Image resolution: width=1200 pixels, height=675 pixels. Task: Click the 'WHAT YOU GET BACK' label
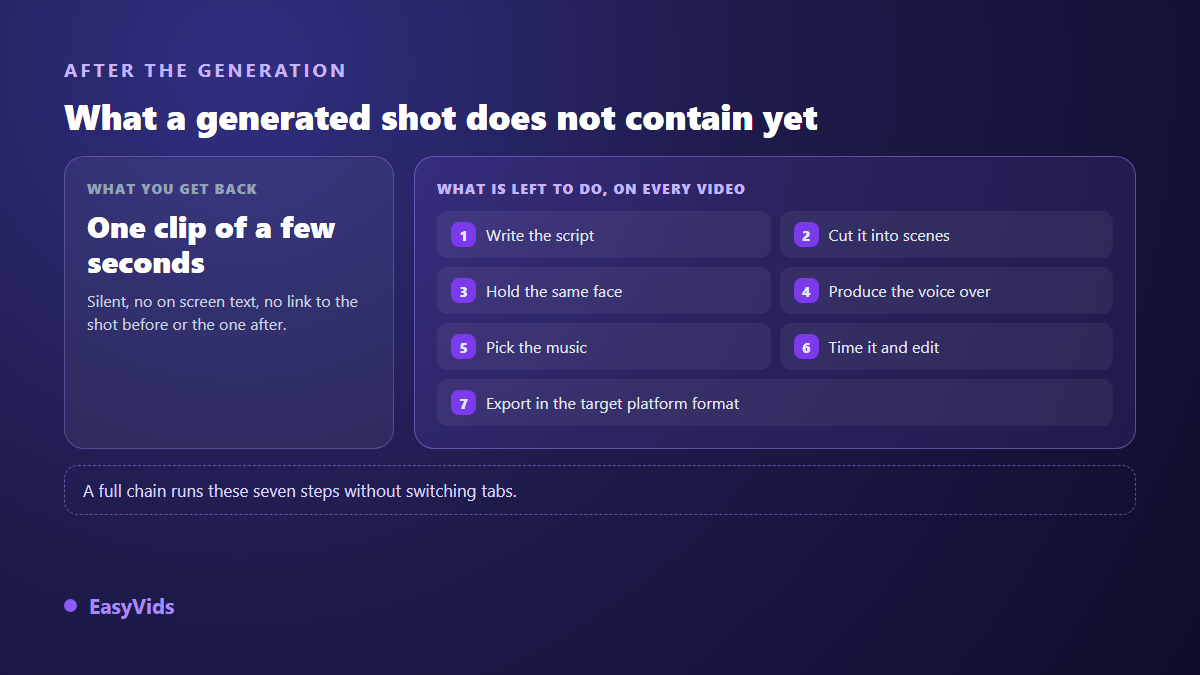[172, 189]
